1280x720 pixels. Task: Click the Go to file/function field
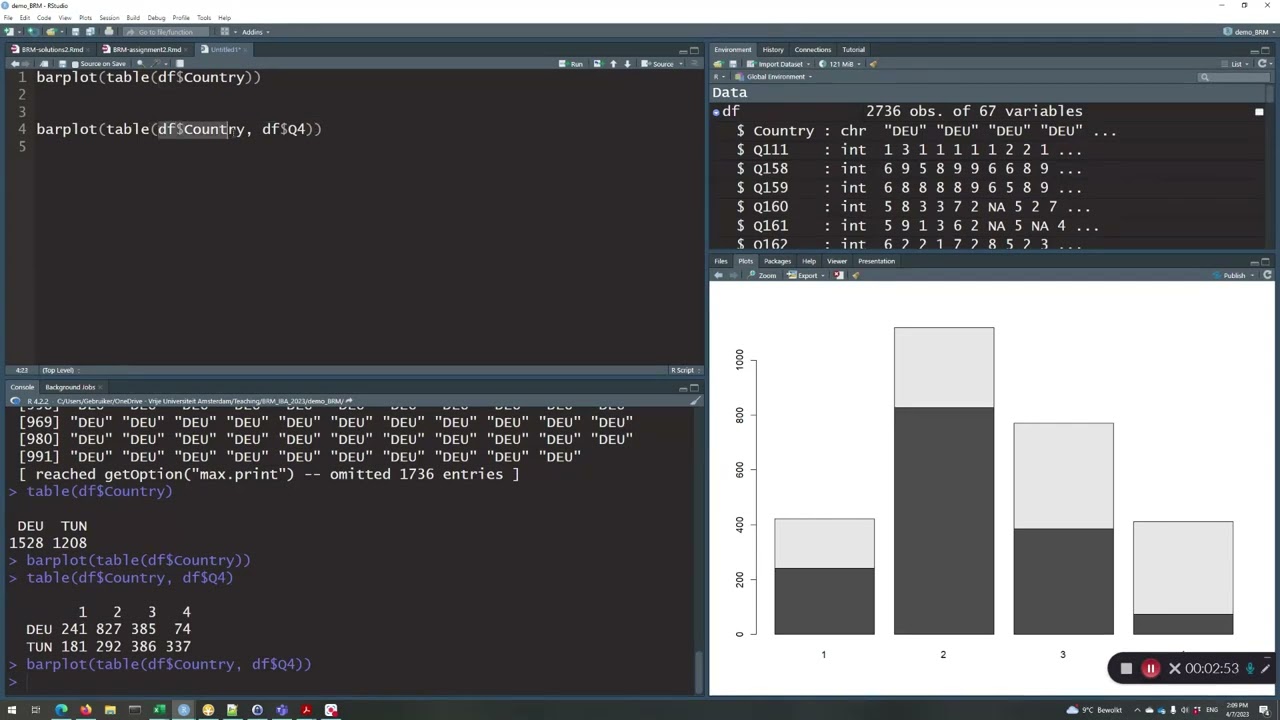point(166,32)
